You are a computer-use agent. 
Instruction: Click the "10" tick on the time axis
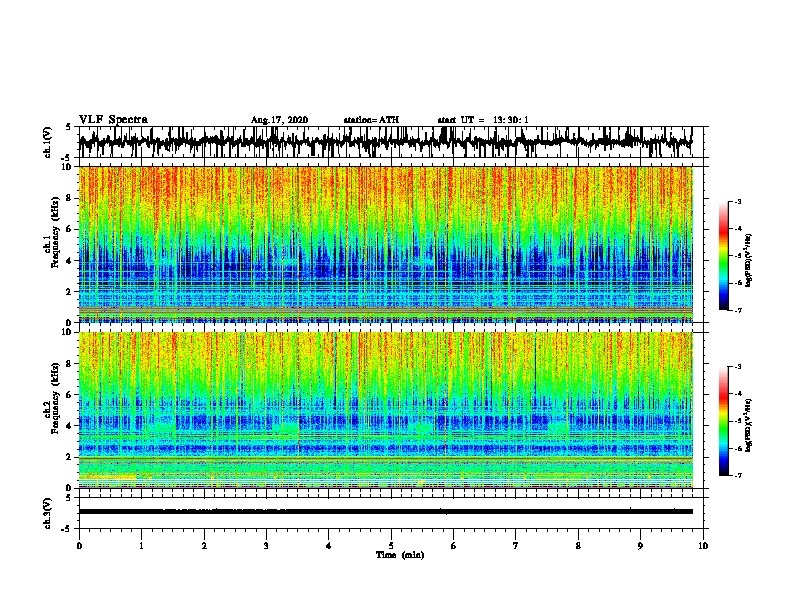[x=703, y=546]
